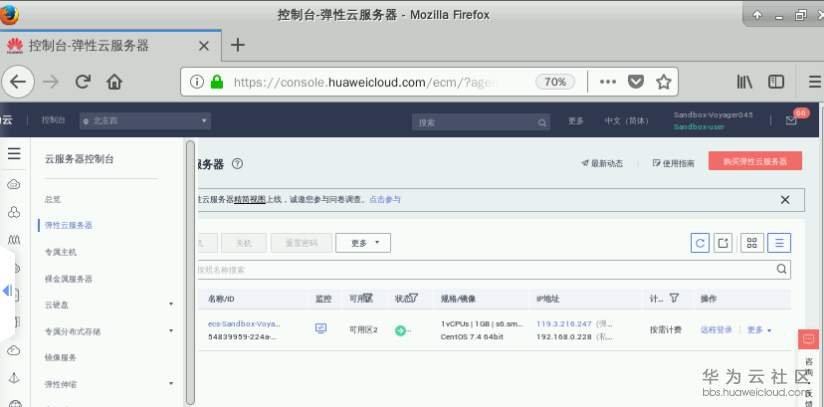824x407 pixels.
Task: Click the red 购买弹性云服务器 button
Action: (x=755, y=161)
